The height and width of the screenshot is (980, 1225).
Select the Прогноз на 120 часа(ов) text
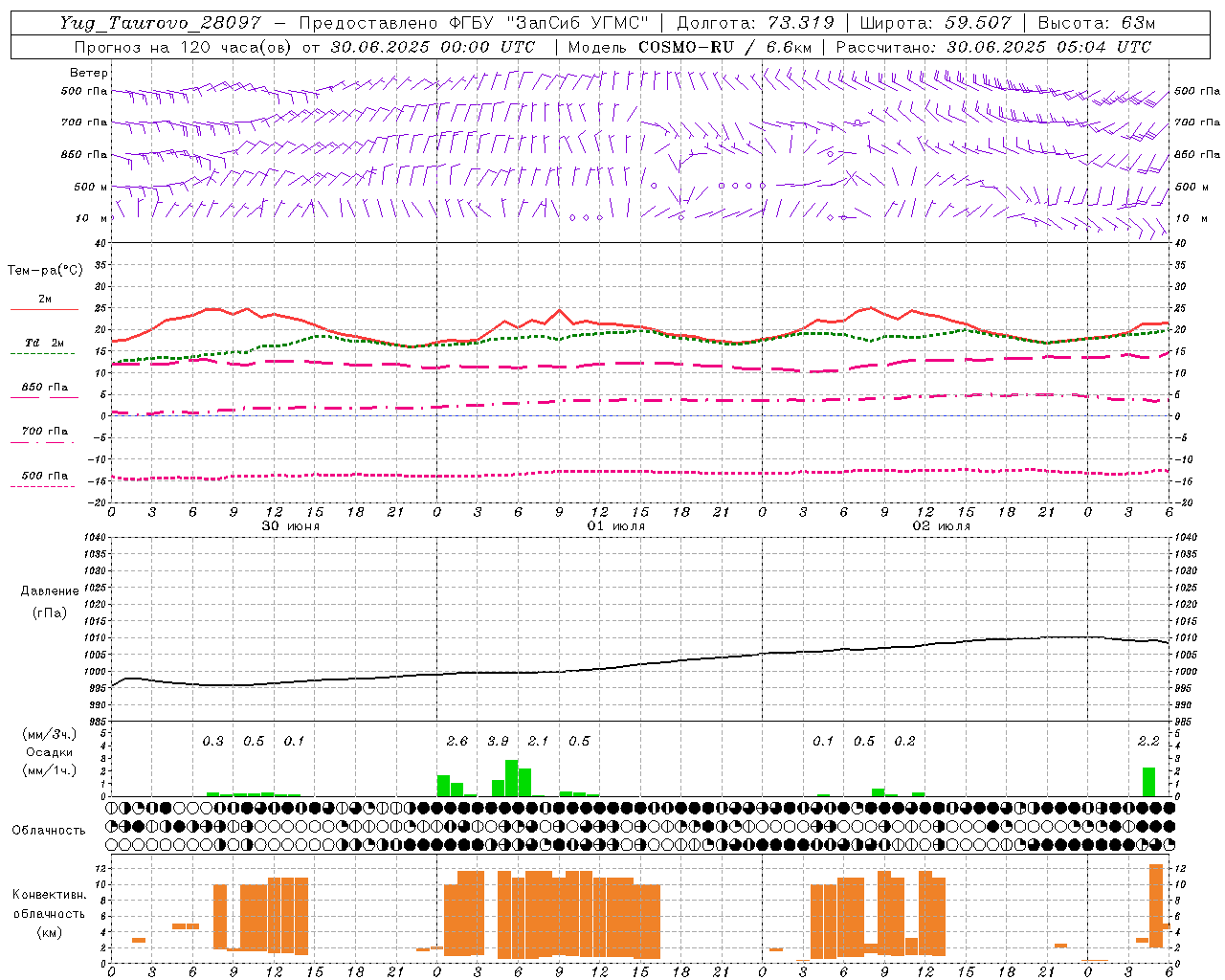click(x=185, y=47)
